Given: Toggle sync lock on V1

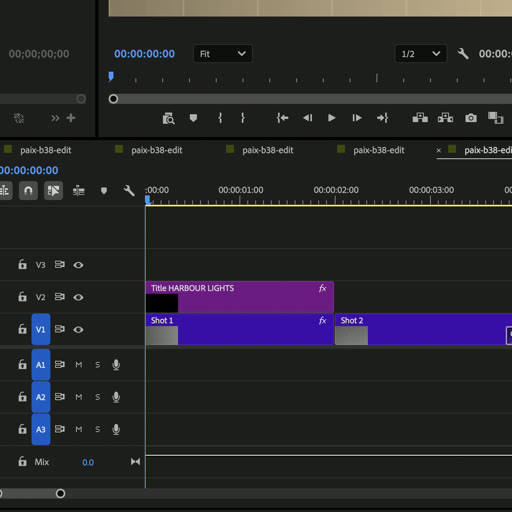Looking at the screenshot, I should (x=60, y=329).
